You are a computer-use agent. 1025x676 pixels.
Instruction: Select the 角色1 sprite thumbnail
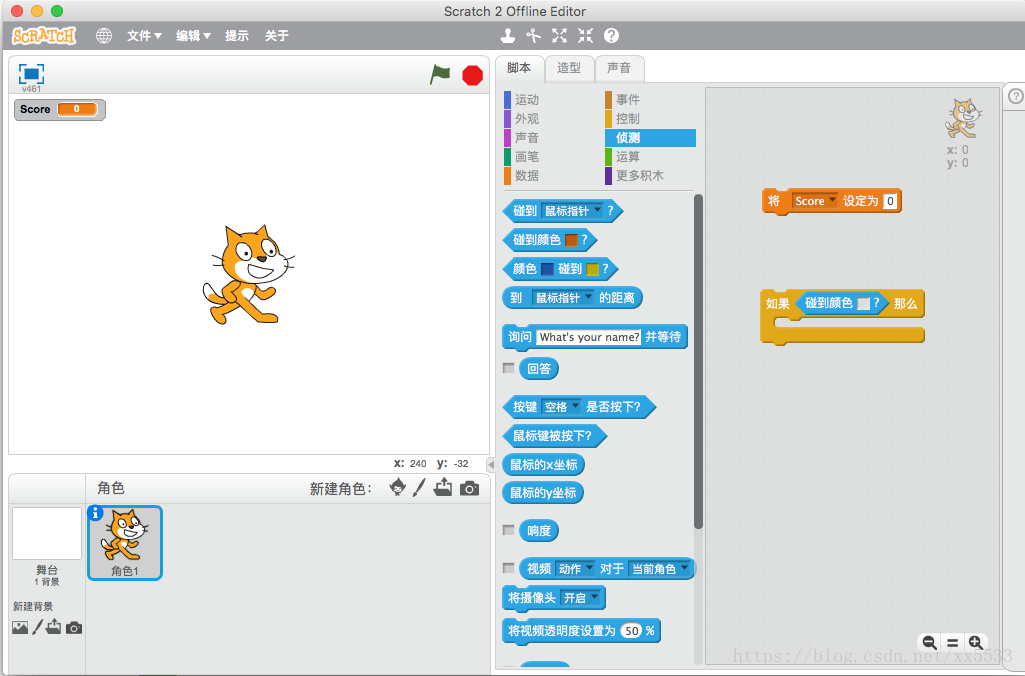point(125,543)
